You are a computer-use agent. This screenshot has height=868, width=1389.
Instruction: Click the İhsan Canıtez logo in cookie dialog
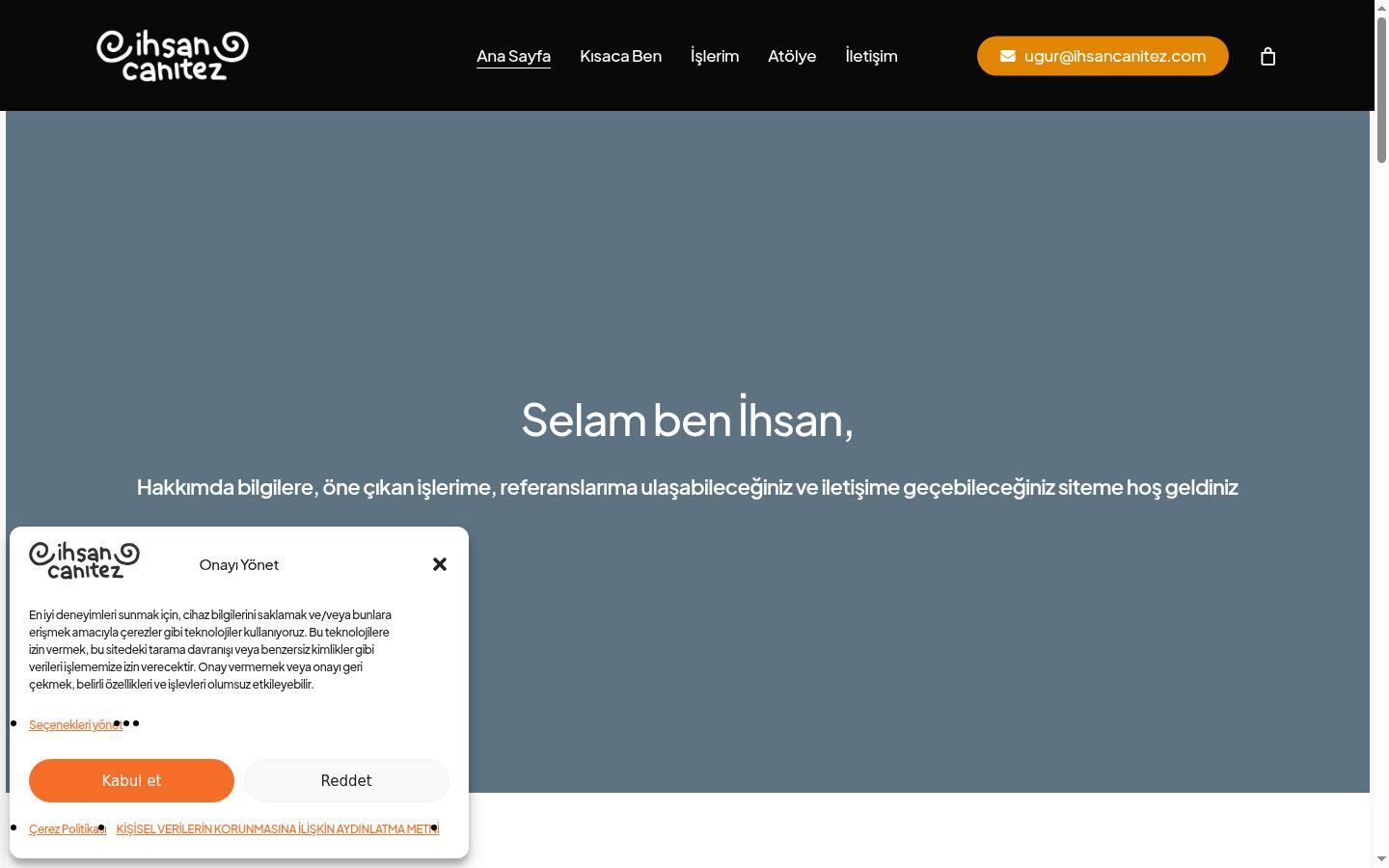click(85, 560)
